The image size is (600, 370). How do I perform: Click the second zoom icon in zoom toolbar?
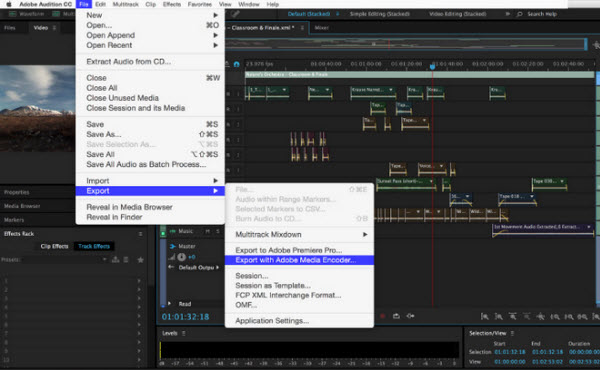(x=499, y=316)
